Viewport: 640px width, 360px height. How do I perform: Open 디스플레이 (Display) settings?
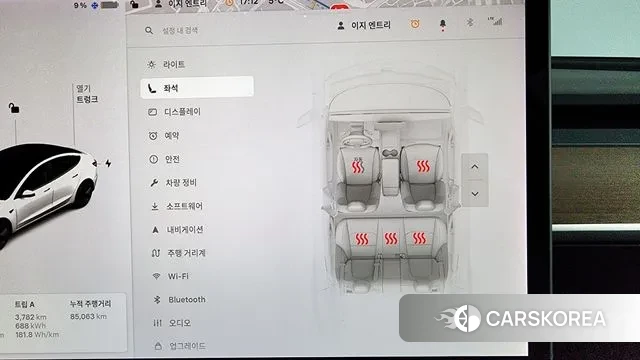pyautogui.click(x=174, y=112)
